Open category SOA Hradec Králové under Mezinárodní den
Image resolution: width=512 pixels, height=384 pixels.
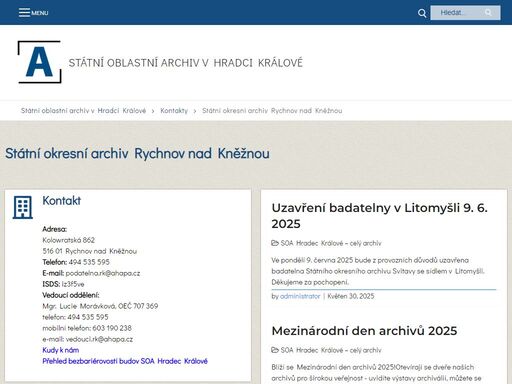pyautogui.click(x=331, y=350)
